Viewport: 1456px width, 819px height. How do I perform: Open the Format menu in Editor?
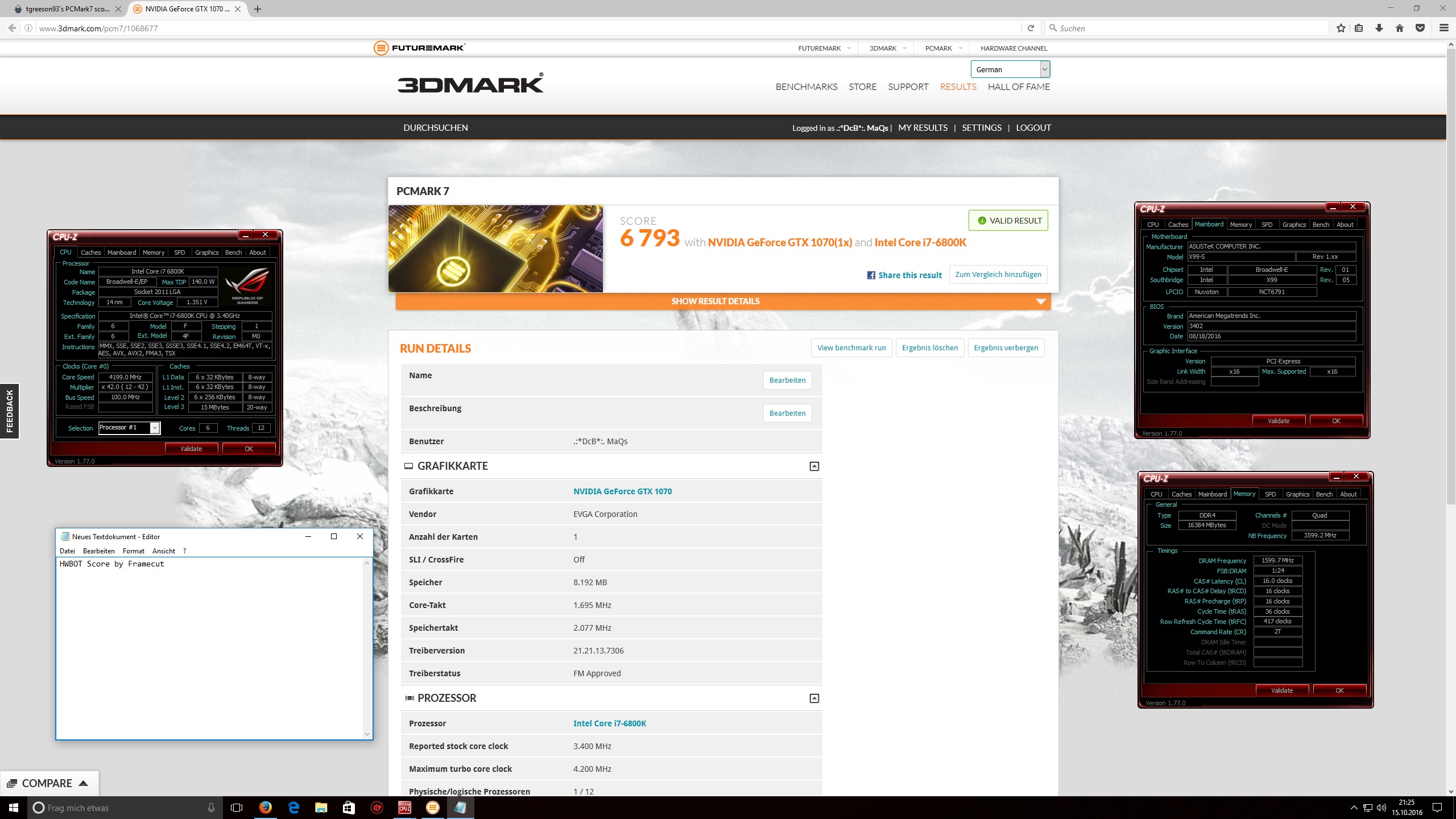click(134, 551)
